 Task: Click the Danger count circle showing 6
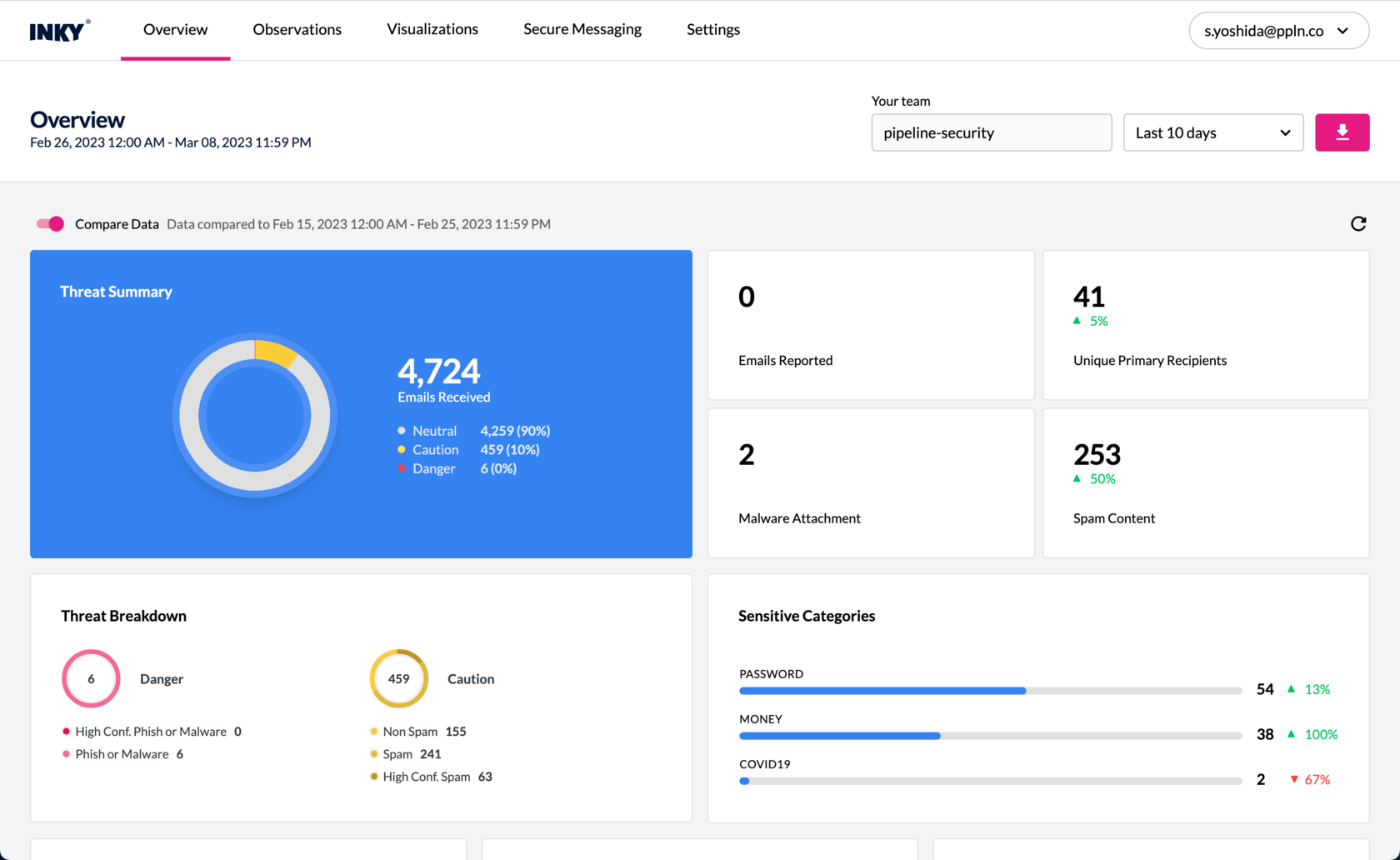(x=91, y=678)
